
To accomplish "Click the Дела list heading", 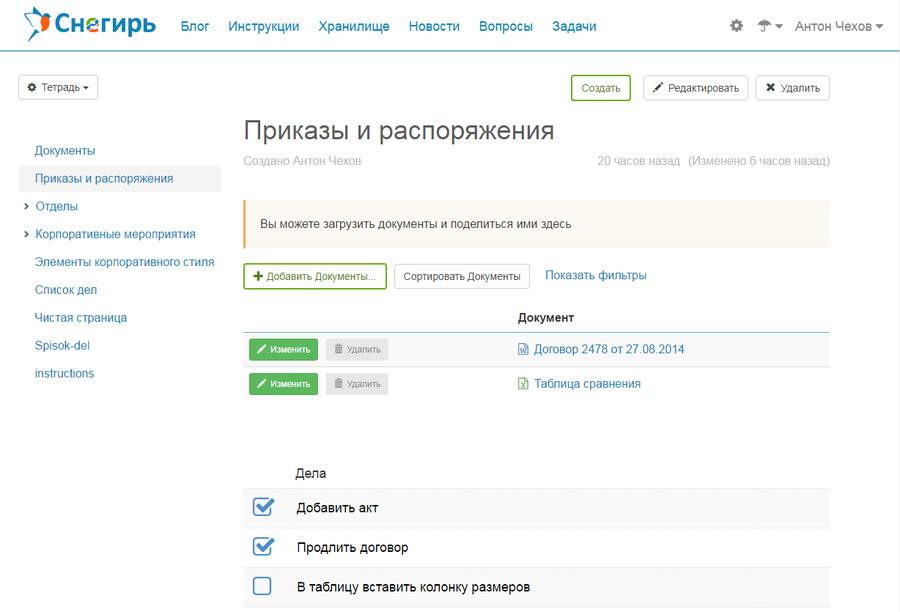I will point(311,473).
